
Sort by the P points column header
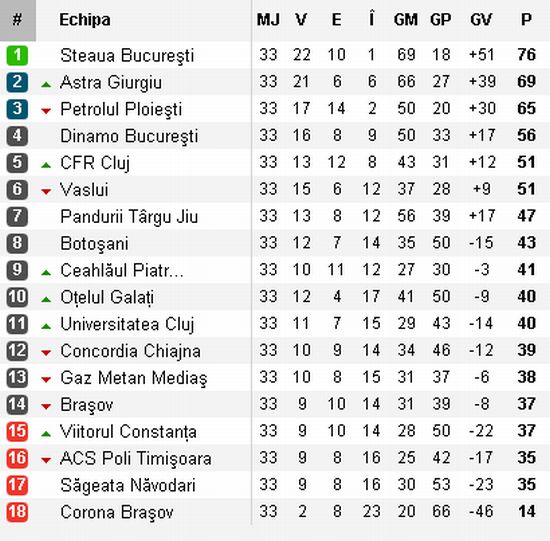526,20
